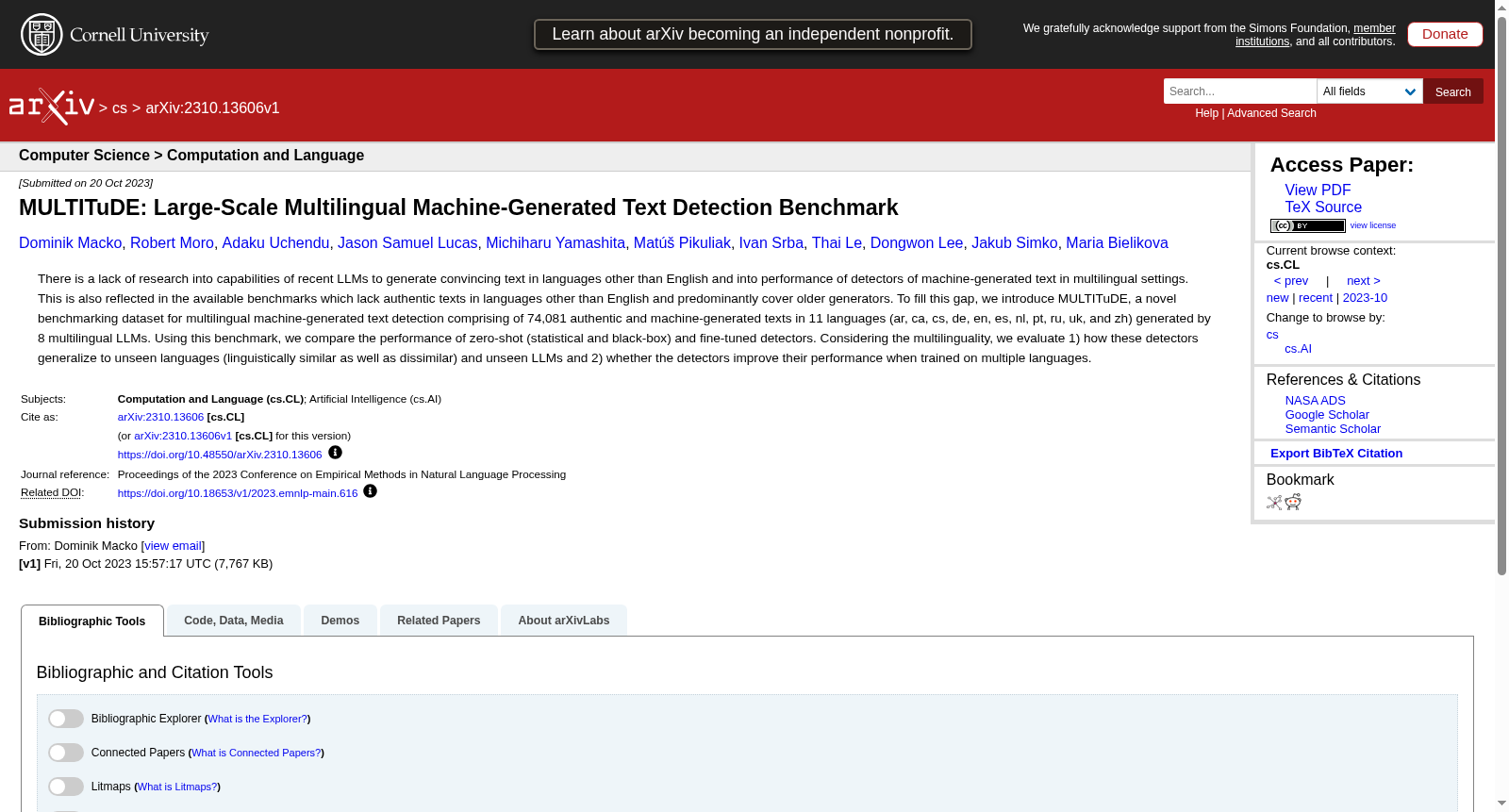
Task: Open the Google Scholar link
Action: [1327, 415]
